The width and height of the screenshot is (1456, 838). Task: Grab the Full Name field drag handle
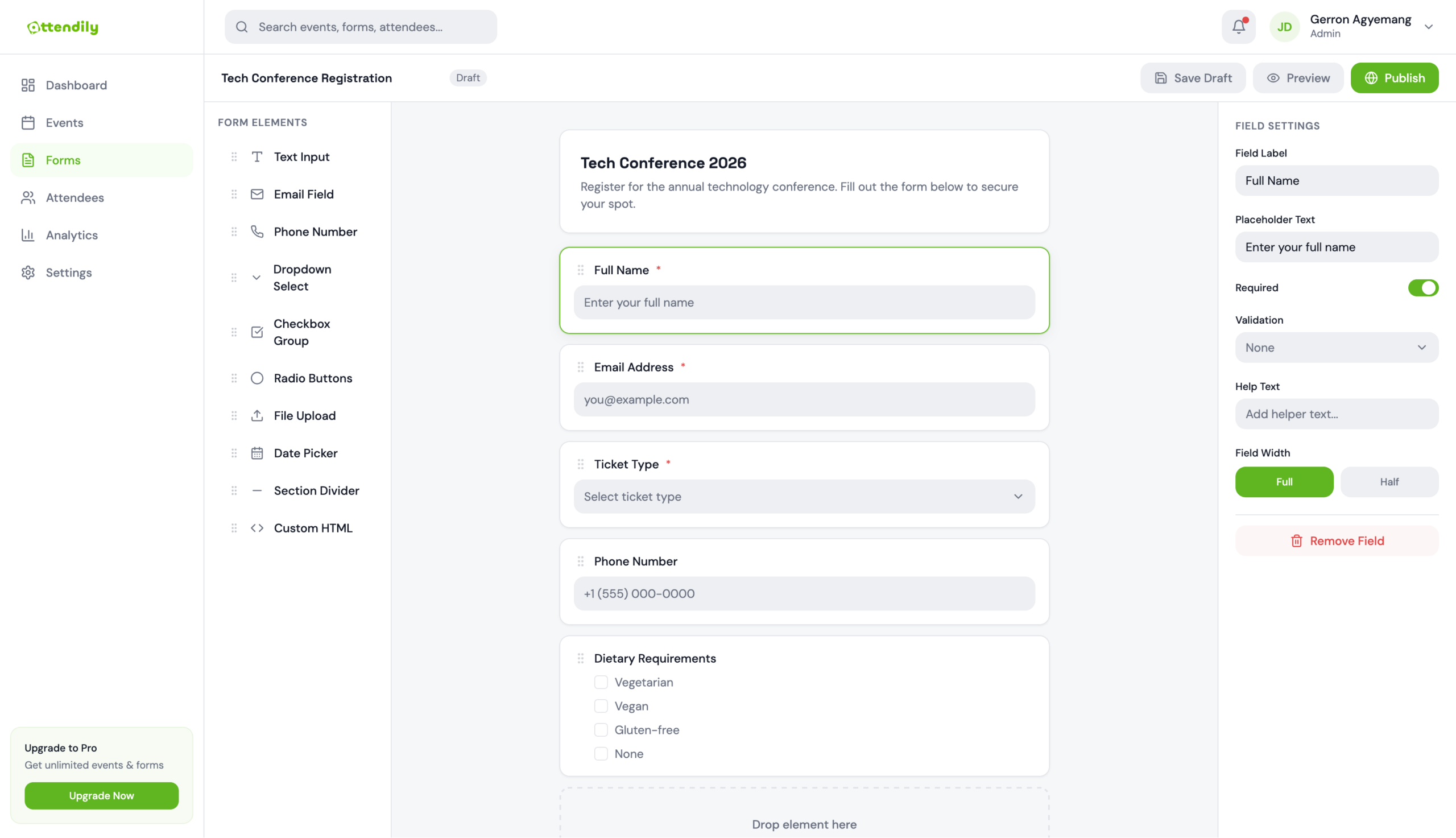pyautogui.click(x=581, y=270)
